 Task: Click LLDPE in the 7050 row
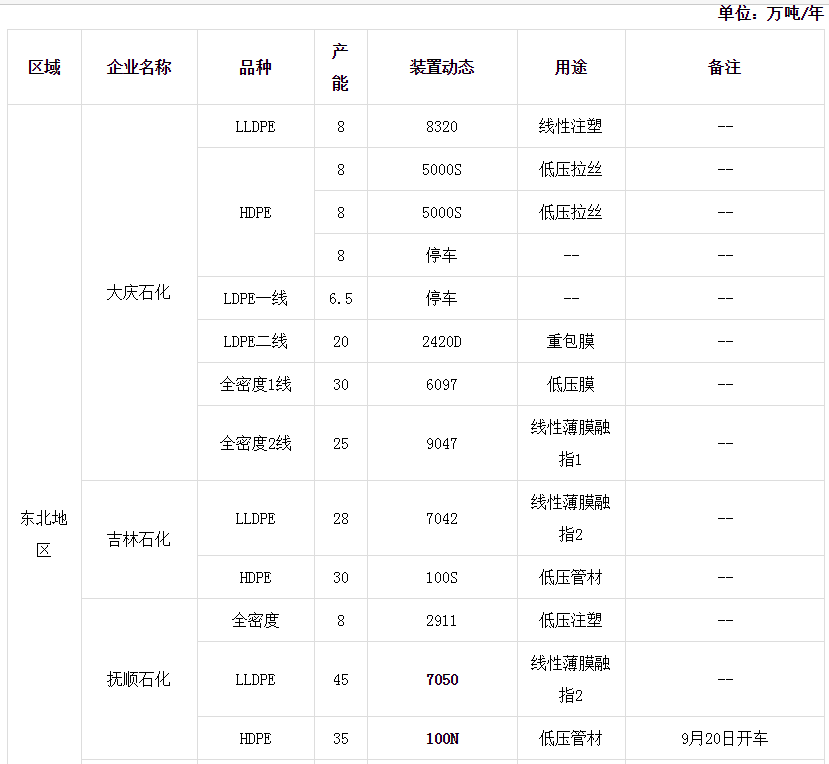tap(255, 679)
